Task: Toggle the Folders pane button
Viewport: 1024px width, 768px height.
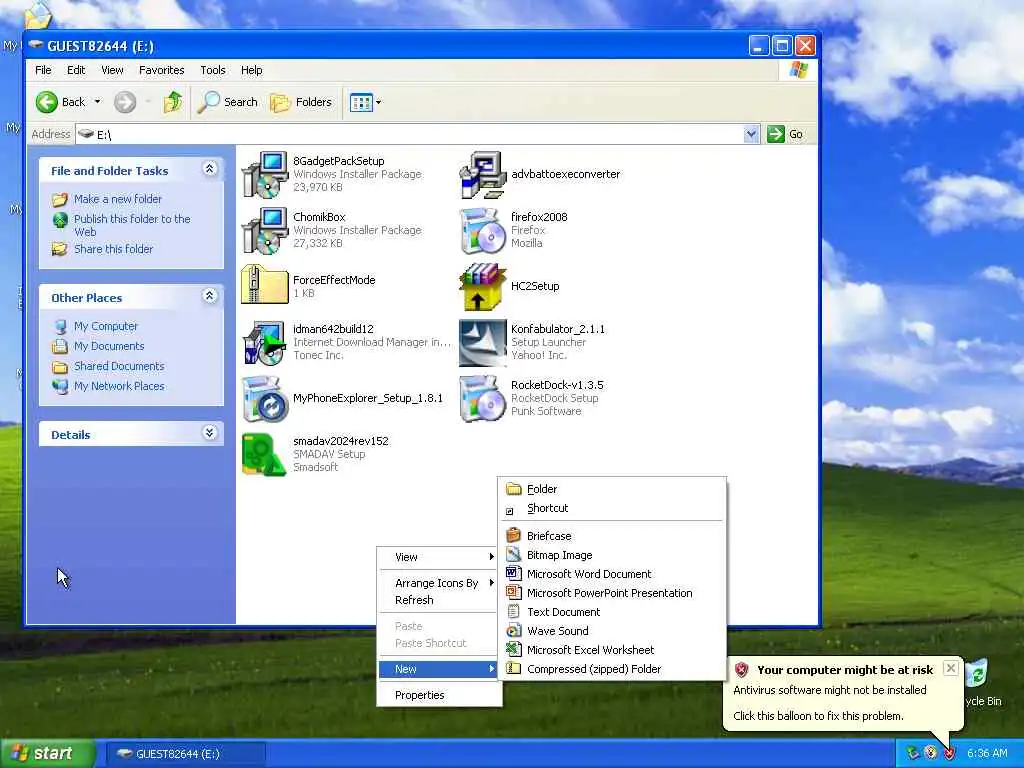Action: tap(300, 102)
